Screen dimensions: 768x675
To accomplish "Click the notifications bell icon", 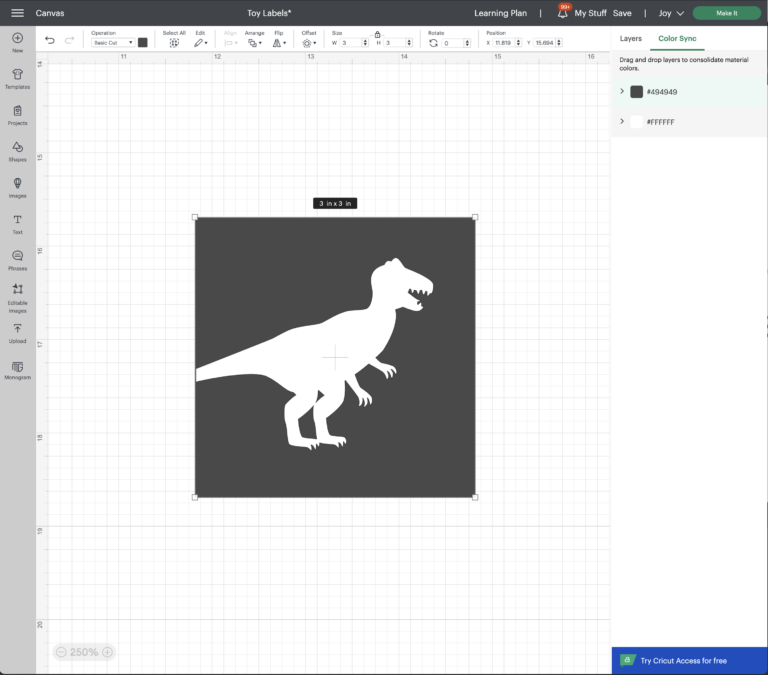I will (x=562, y=13).
